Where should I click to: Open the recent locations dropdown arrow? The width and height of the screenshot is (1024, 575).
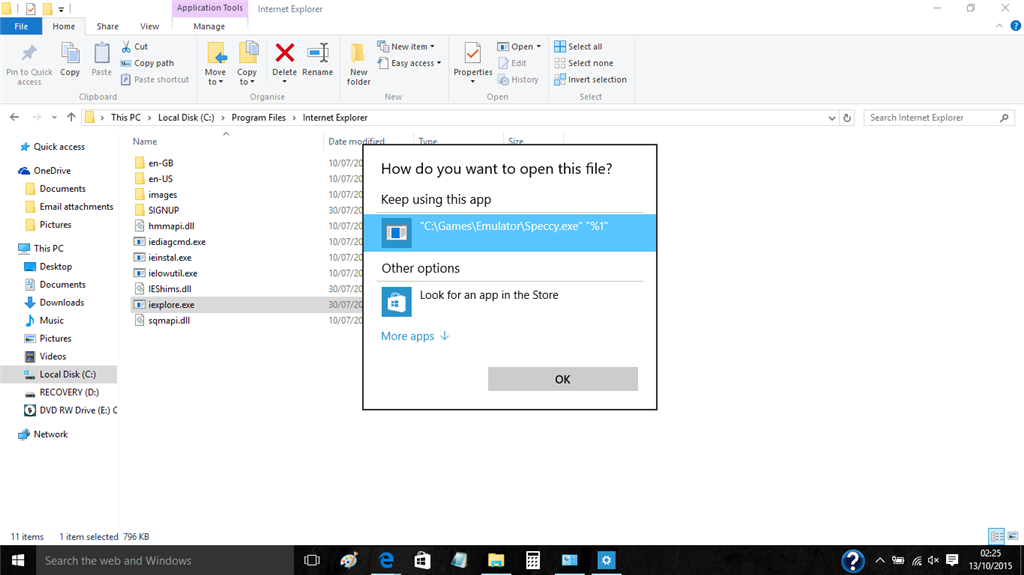point(54,118)
